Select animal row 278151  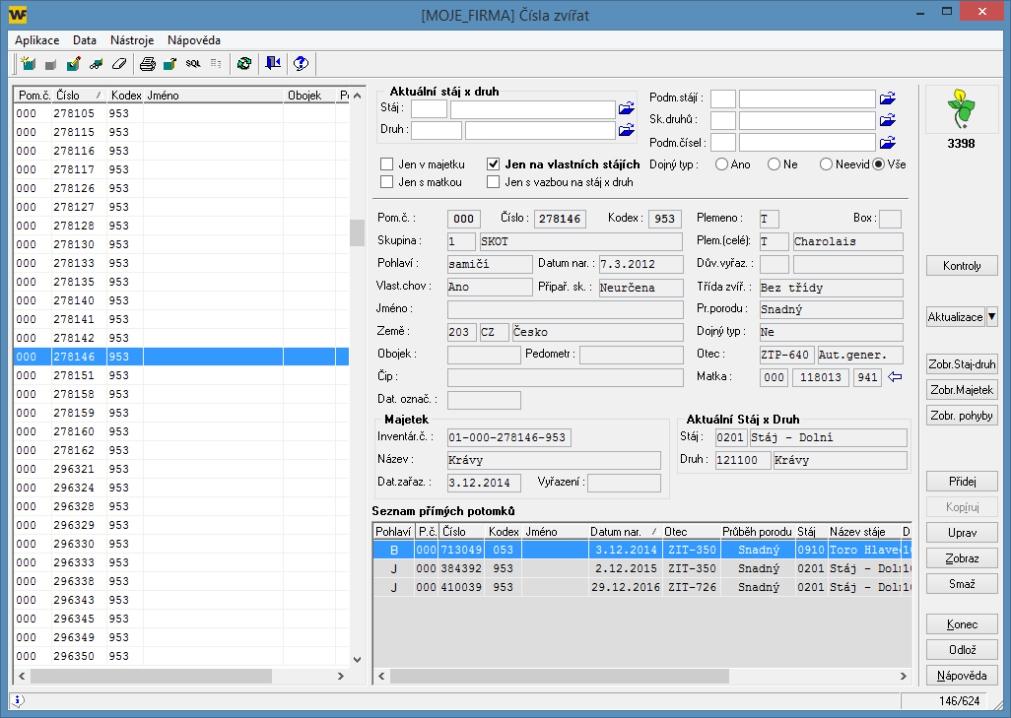181,375
